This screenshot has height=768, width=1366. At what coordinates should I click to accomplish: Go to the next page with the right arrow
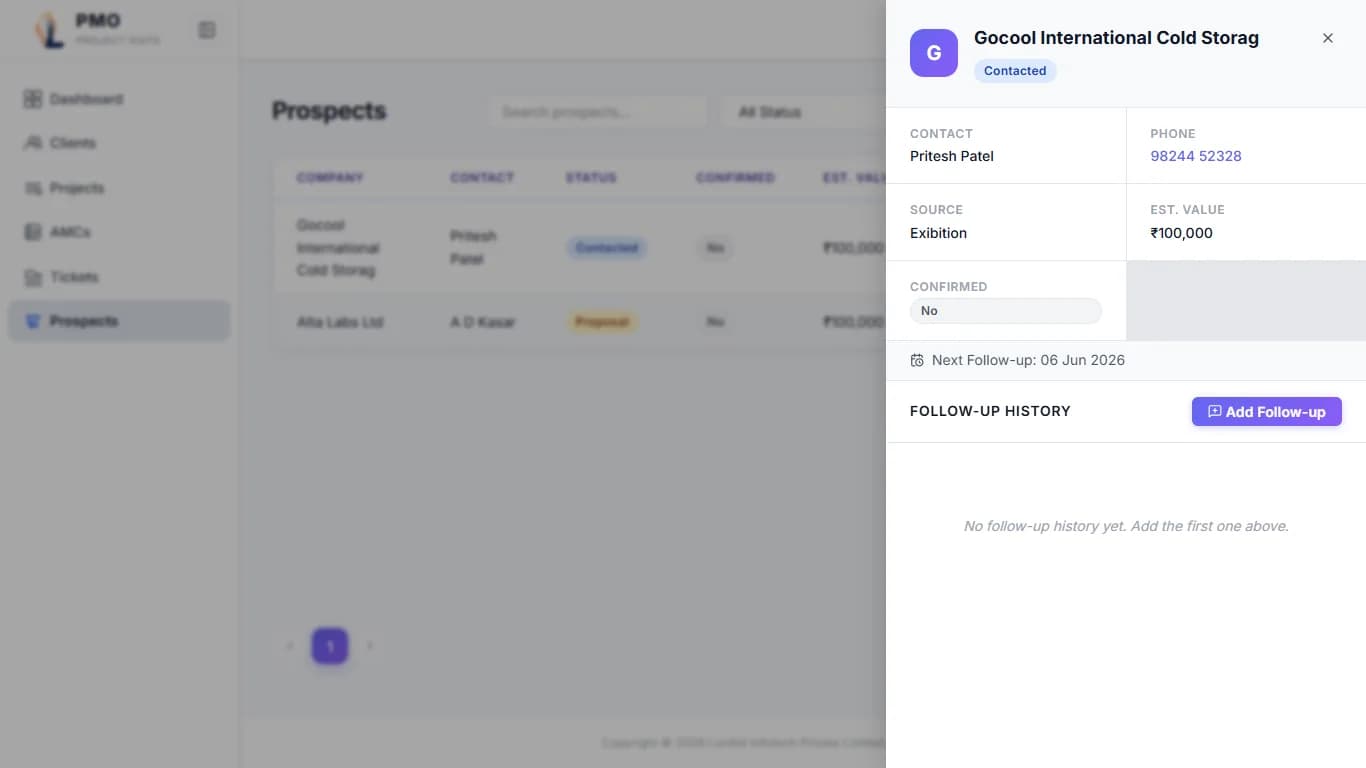(x=370, y=646)
